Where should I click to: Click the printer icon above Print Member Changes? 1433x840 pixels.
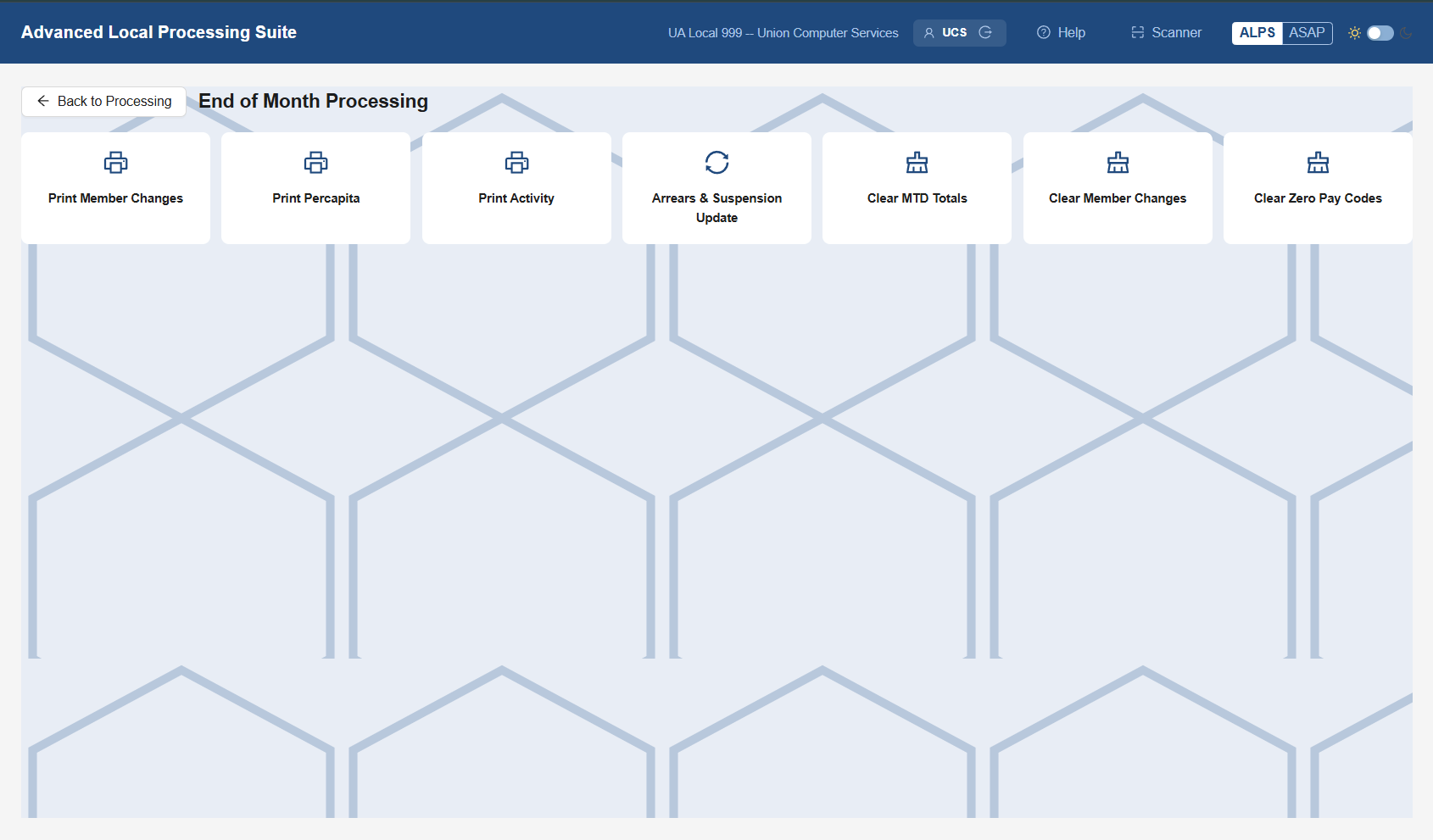pyautogui.click(x=115, y=162)
